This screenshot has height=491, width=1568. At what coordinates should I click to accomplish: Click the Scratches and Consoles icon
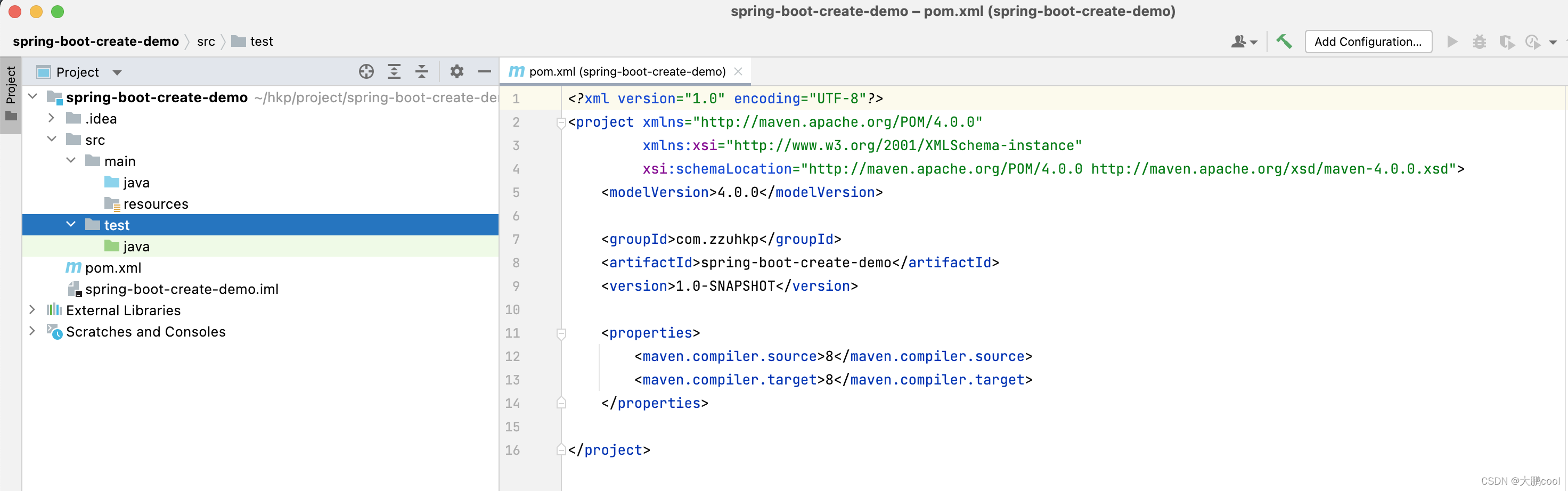tap(55, 332)
